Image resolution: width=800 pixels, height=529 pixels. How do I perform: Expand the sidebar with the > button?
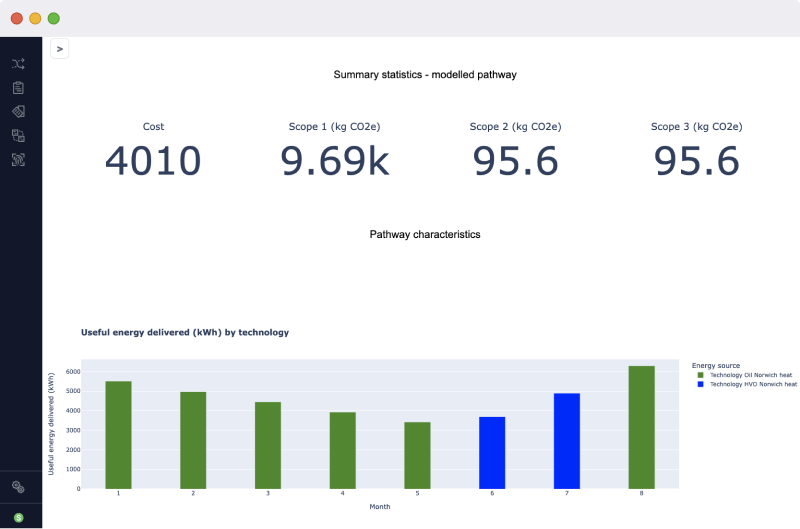coord(59,49)
